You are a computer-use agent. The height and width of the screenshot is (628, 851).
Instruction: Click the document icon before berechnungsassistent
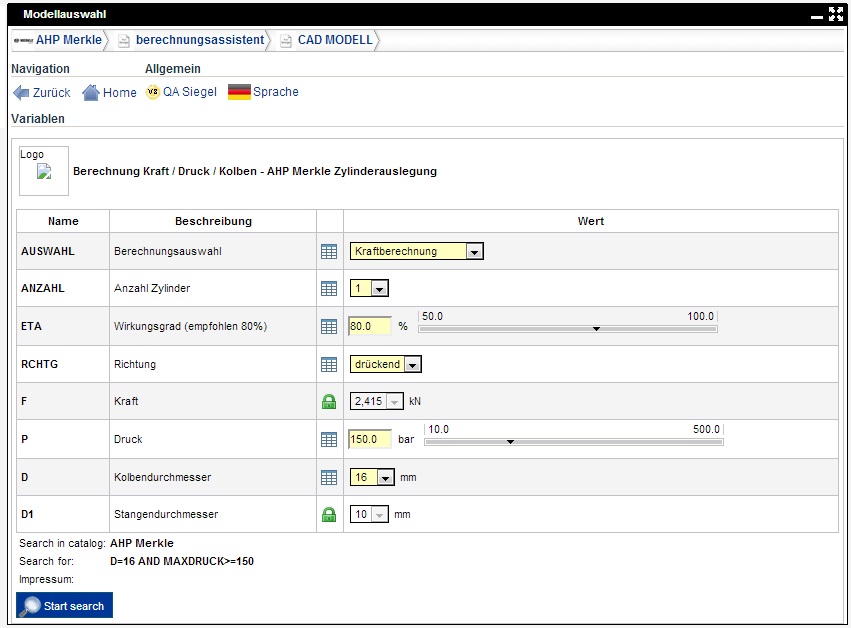(124, 41)
